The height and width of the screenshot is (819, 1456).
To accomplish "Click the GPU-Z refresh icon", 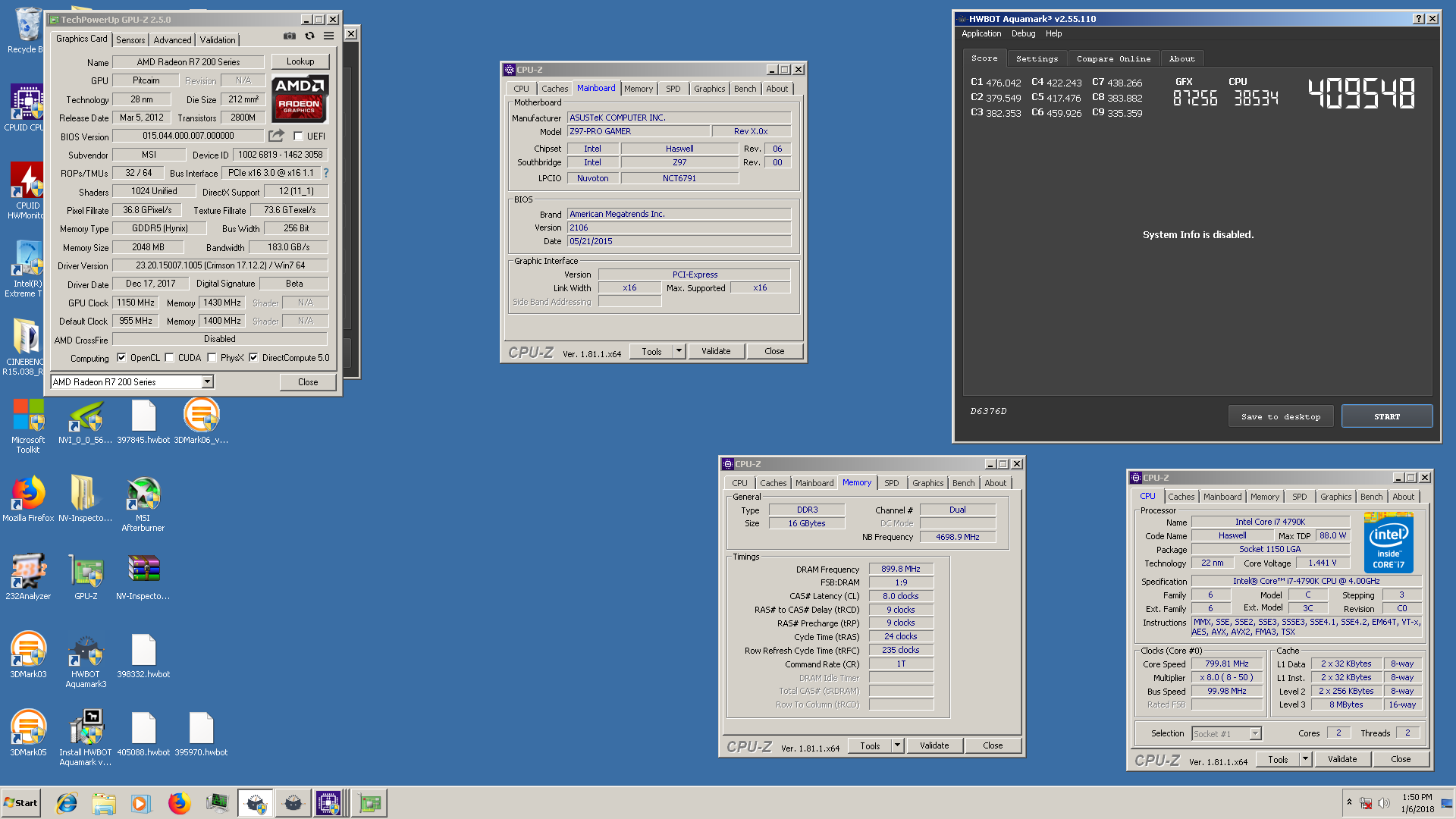I will 309,36.
